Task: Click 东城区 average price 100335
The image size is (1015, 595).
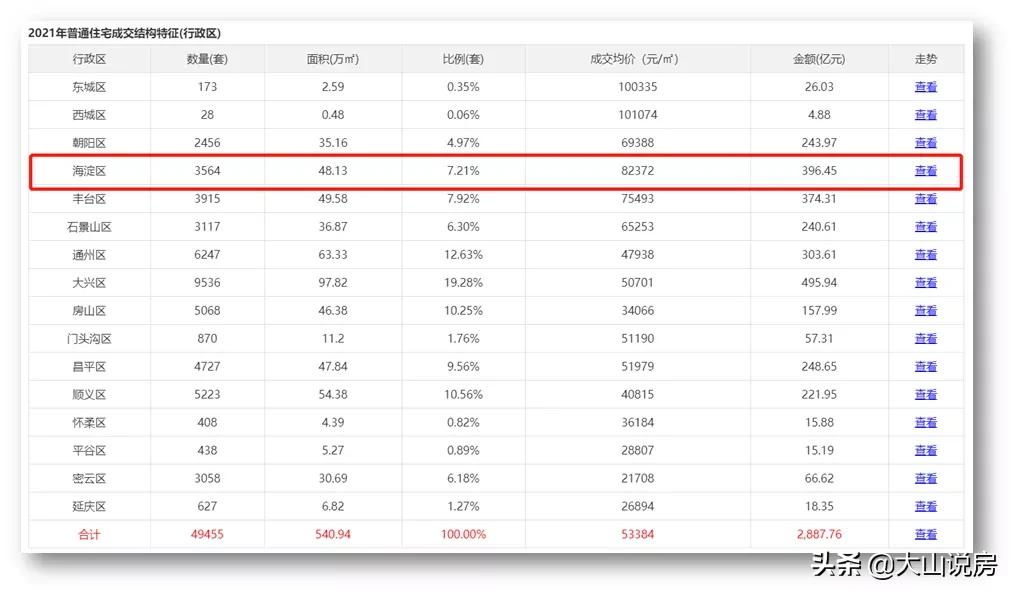Action: (638, 87)
